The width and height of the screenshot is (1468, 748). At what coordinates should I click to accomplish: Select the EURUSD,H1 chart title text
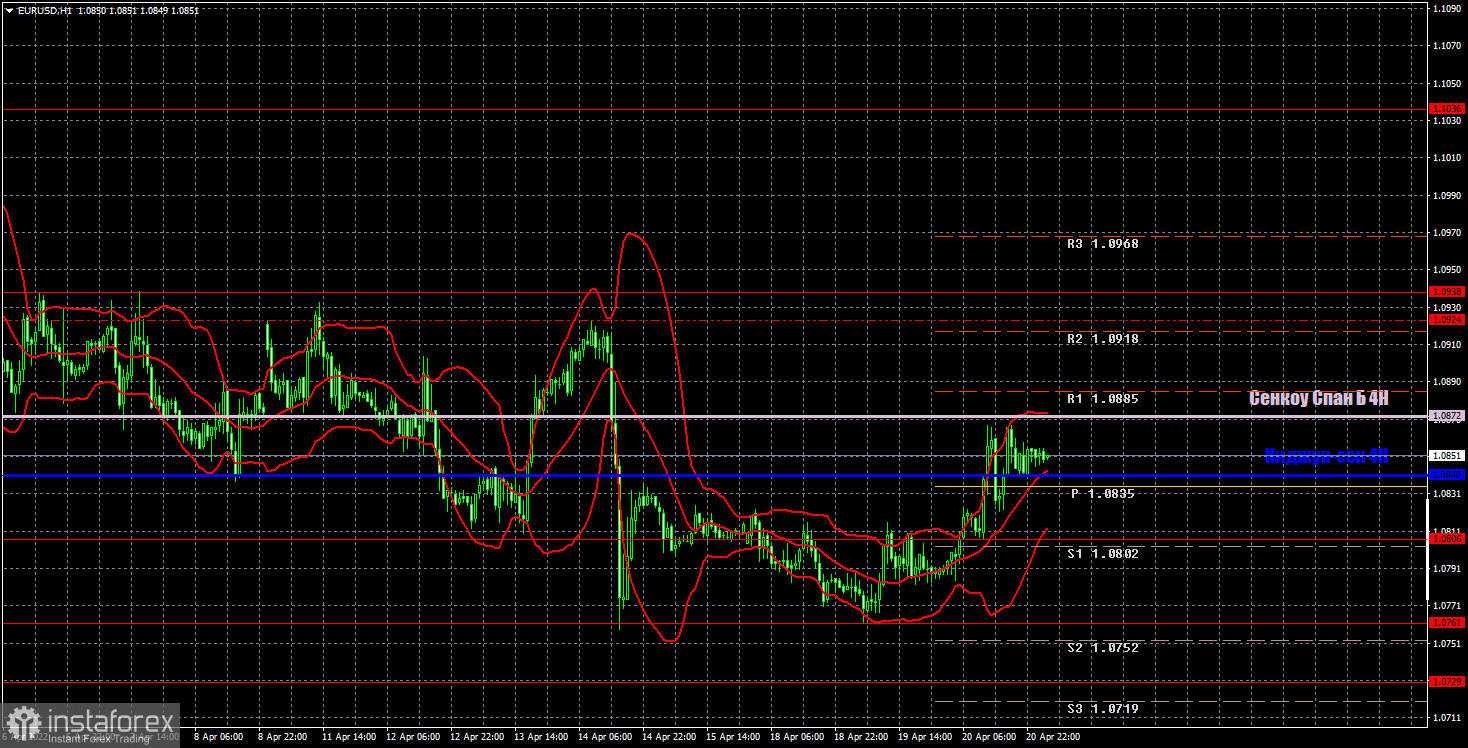coord(44,10)
